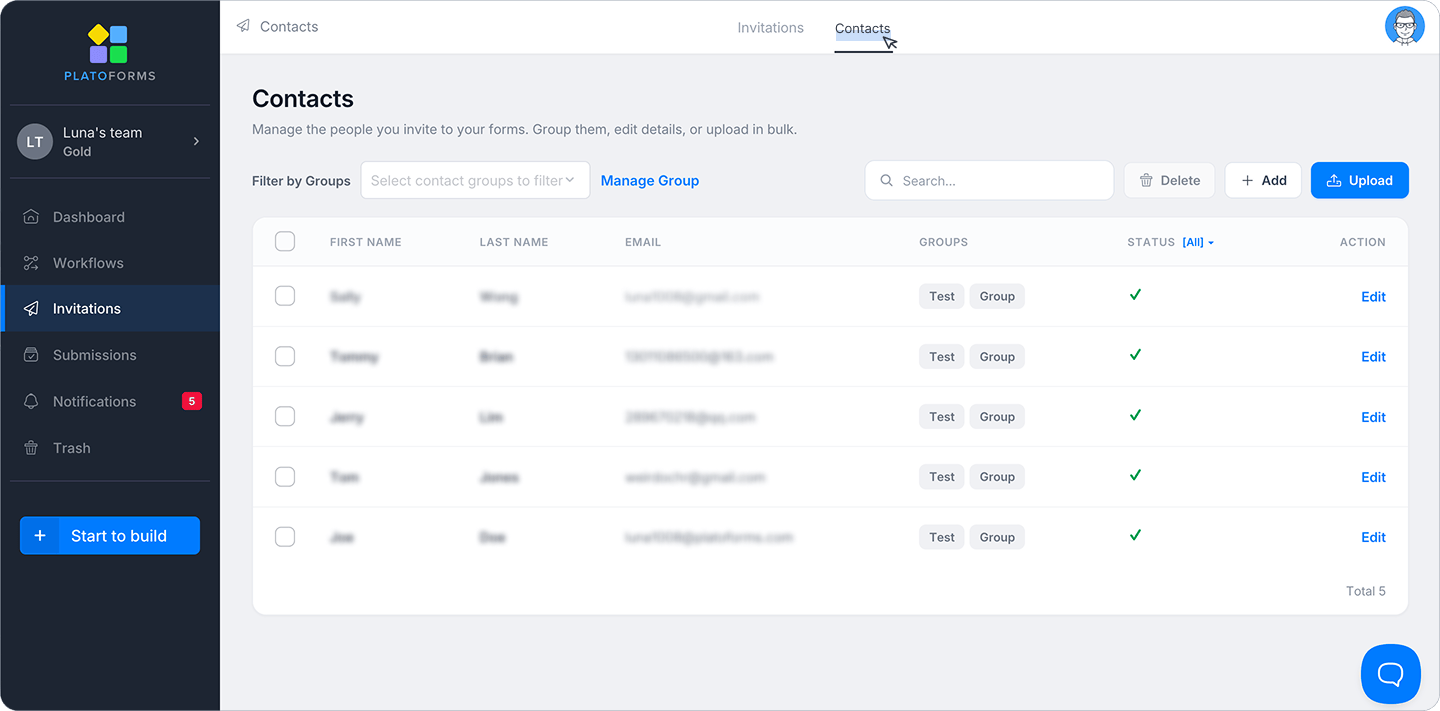Click the GROUPS column header
The height and width of the screenshot is (711, 1440).
(x=943, y=242)
